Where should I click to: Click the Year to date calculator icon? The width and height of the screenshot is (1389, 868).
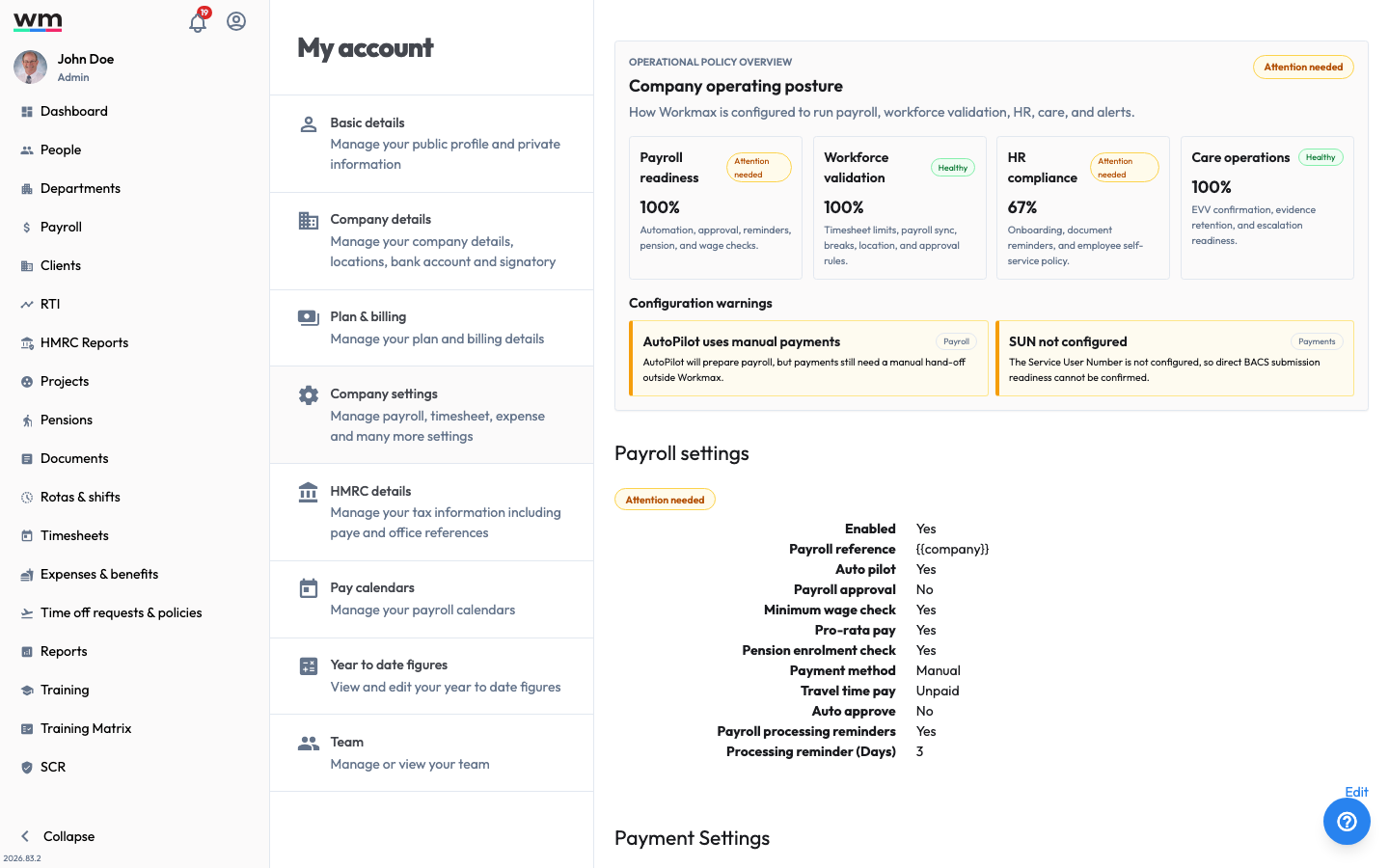[x=309, y=665]
